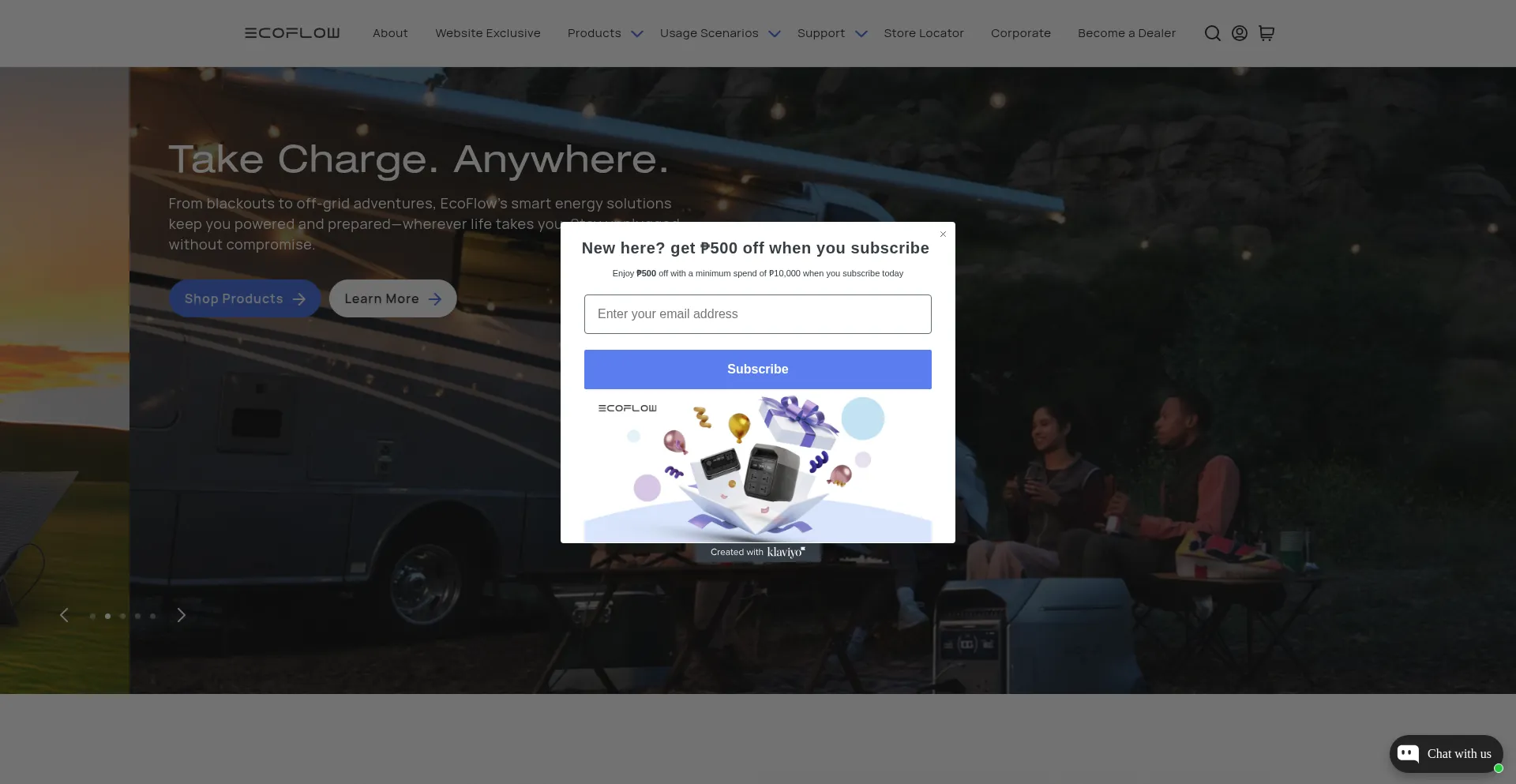Click the EcoFlow logo in header

[x=292, y=33]
